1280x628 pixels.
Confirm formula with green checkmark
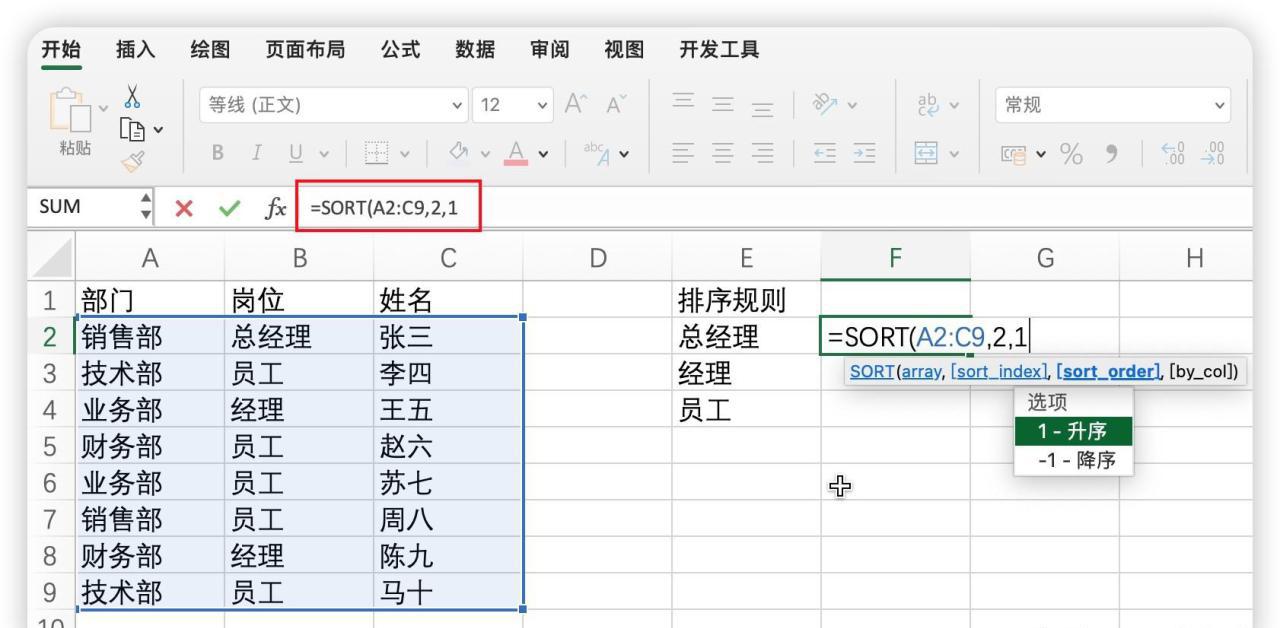(232, 210)
